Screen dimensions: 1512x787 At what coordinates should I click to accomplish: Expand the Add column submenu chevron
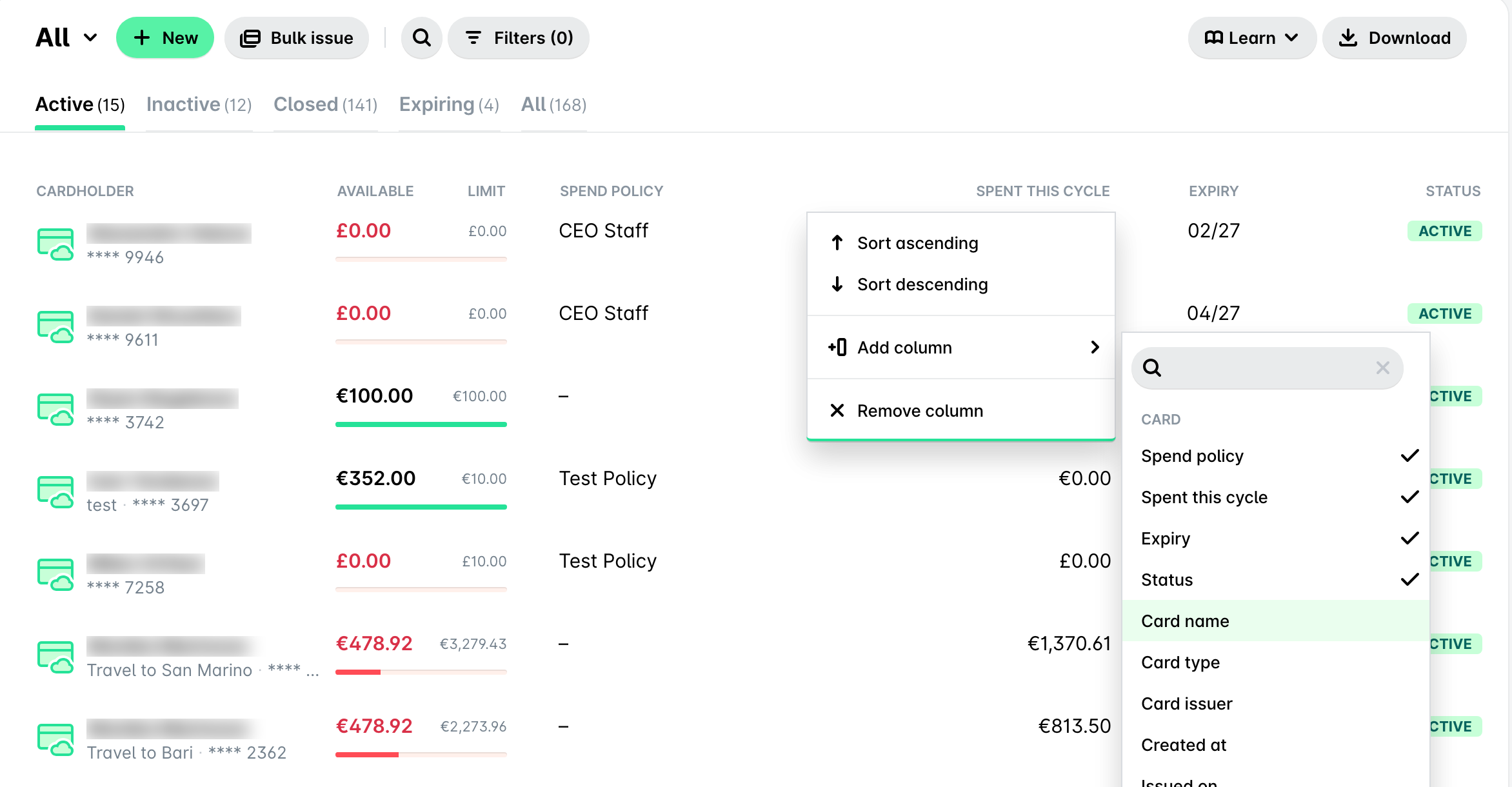click(x=1095, y=348)
